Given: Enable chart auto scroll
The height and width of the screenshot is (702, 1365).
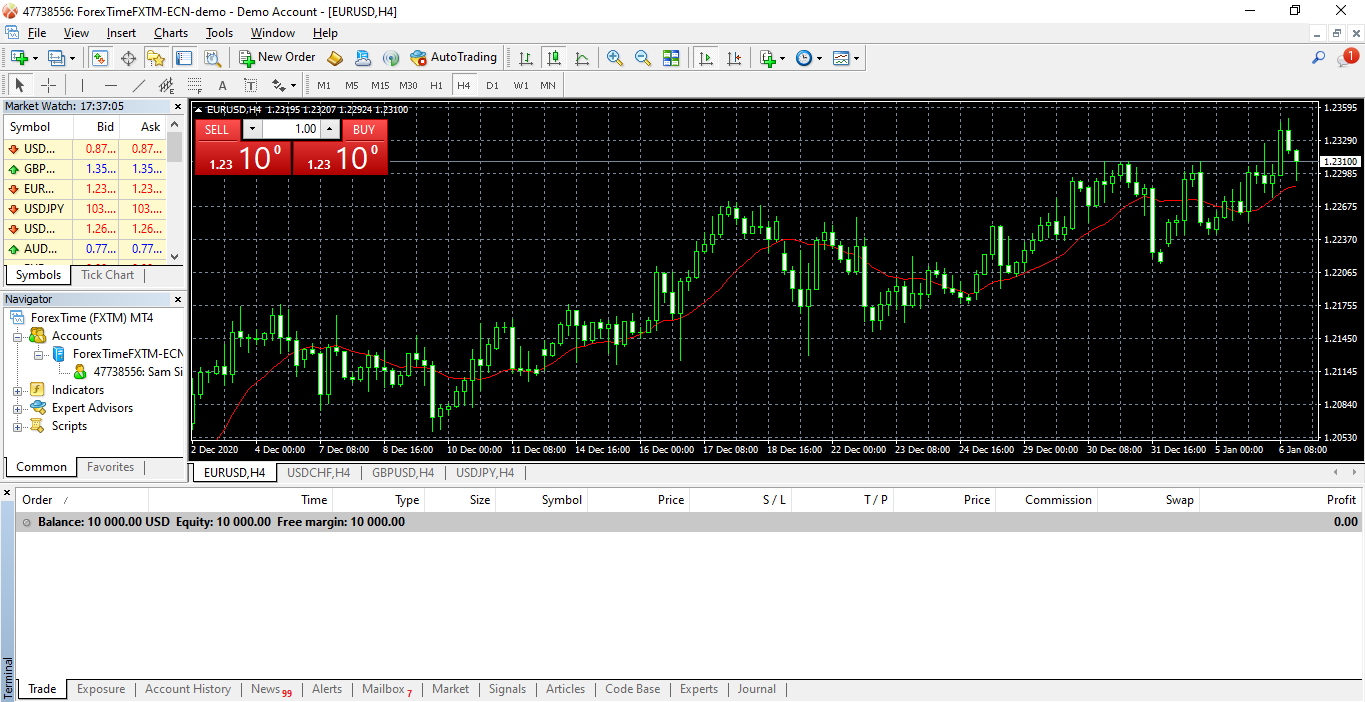Looking at the screenshot, I should (706, 57).
